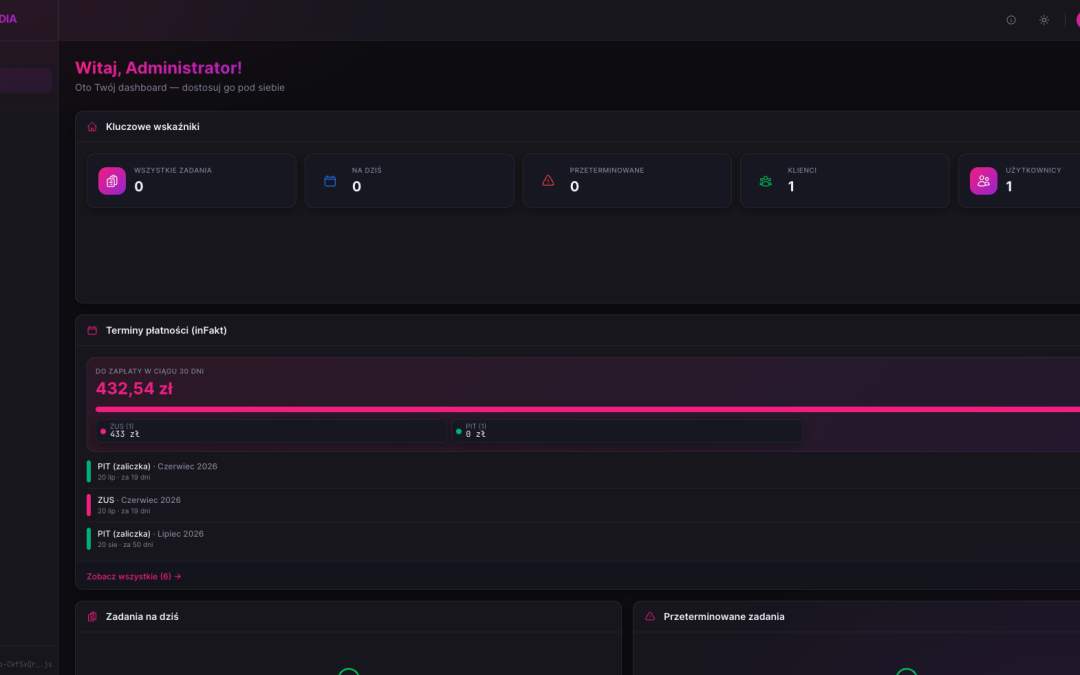Click the Przeterminowane warning triangle icon
Viewport: 1080px width, 675px height.
coord(548,180)
